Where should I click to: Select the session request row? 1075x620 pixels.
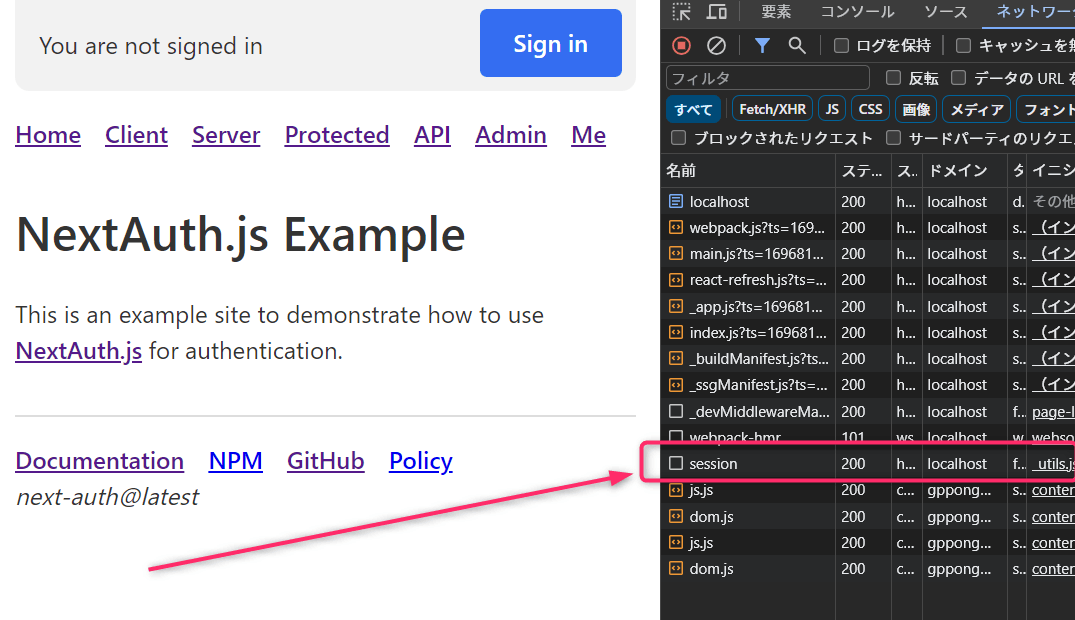pyautogui.click(x=868, y=464)
